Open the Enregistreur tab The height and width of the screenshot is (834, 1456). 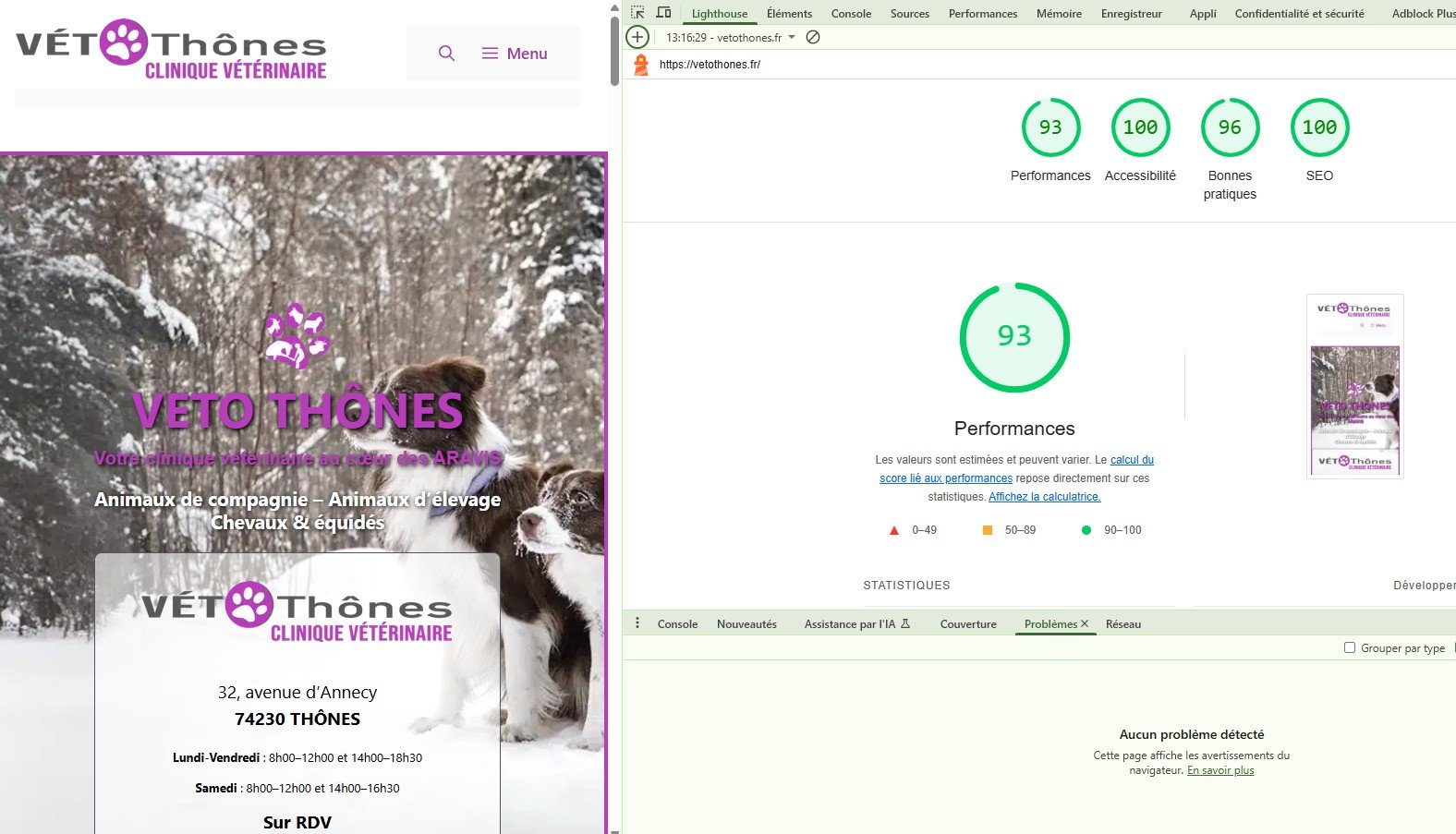pos(1132,14)
